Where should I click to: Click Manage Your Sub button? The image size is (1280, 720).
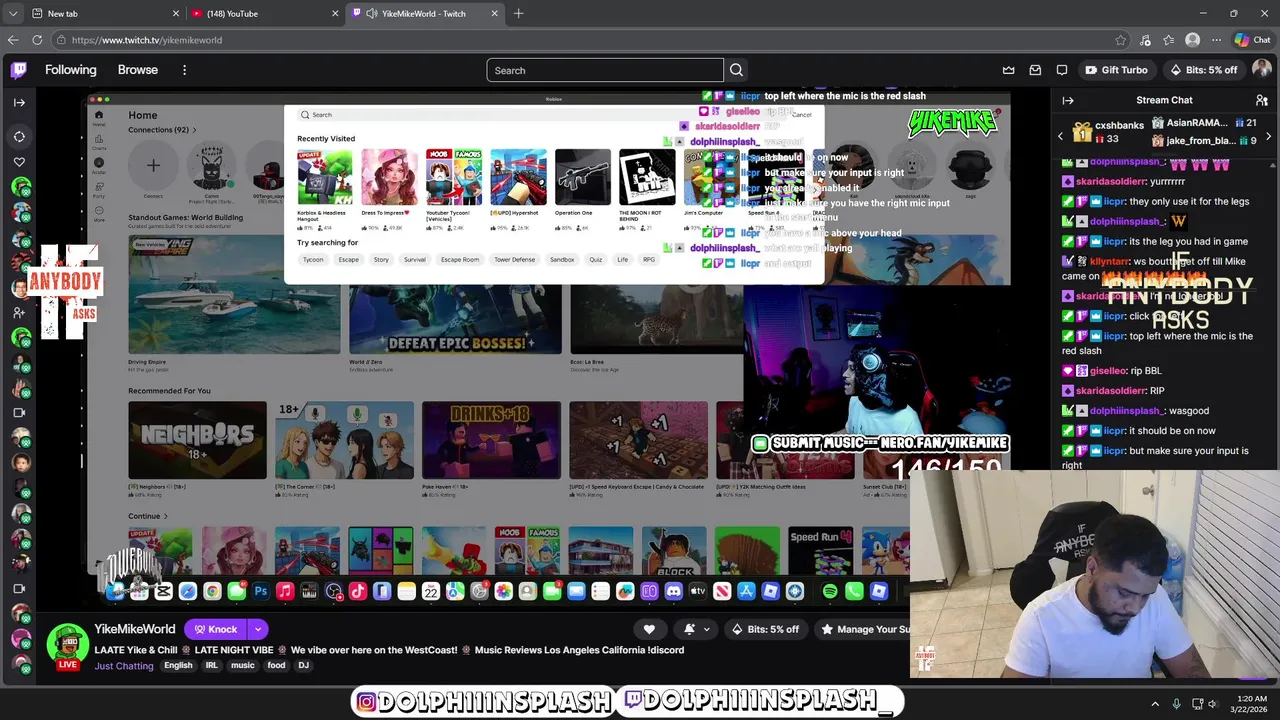(865, 629)
